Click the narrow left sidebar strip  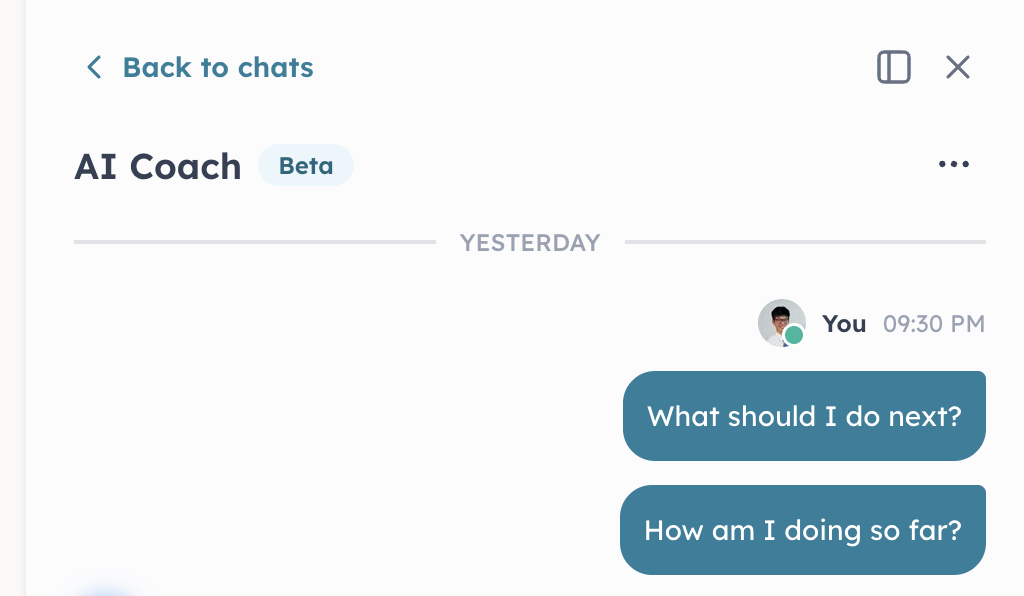[x=12, y=298]
